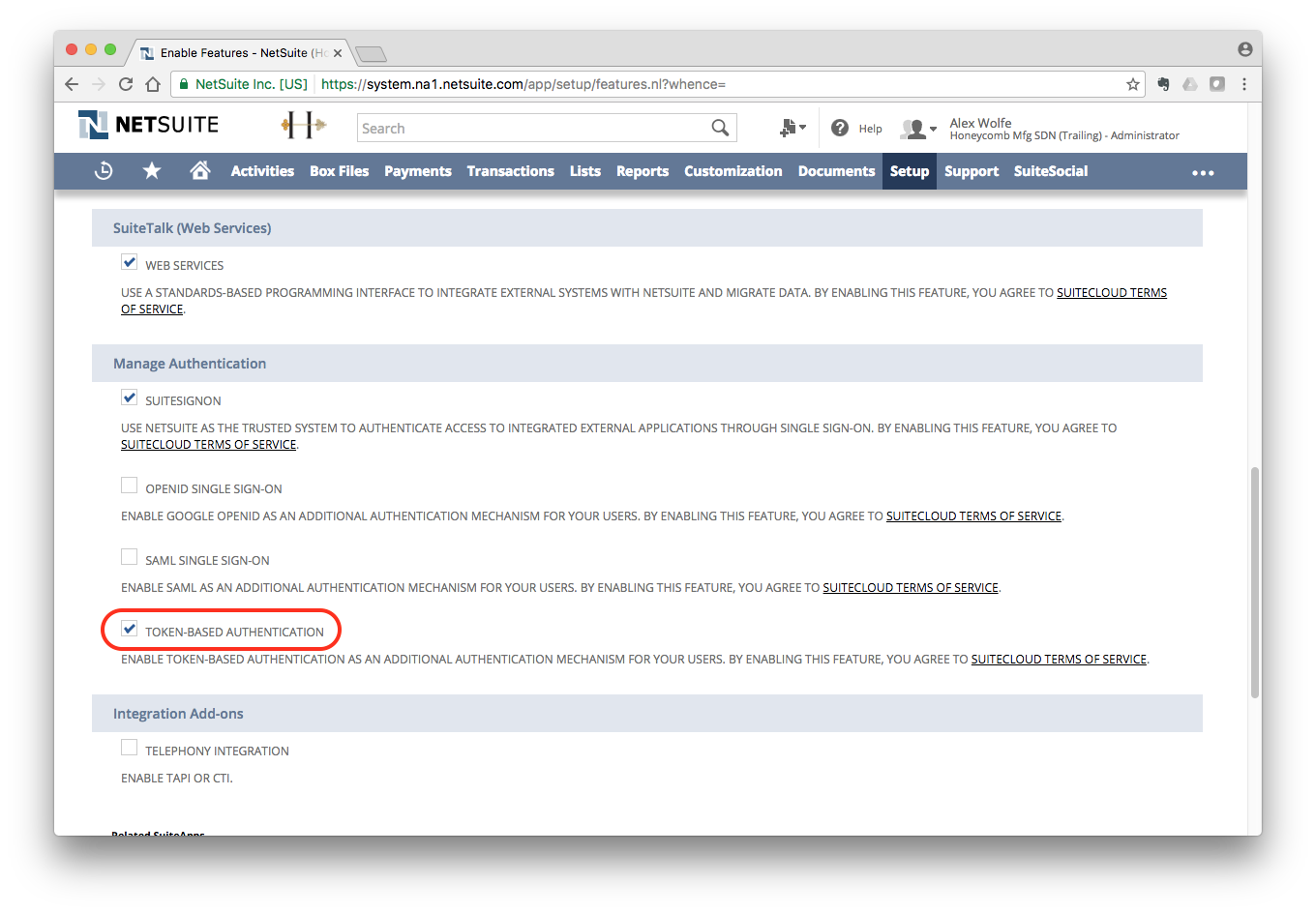The height and width of the screenshot is (913, 1316).
Task: Enable Telephony Integration checkbox
Action: coord(129,747)
